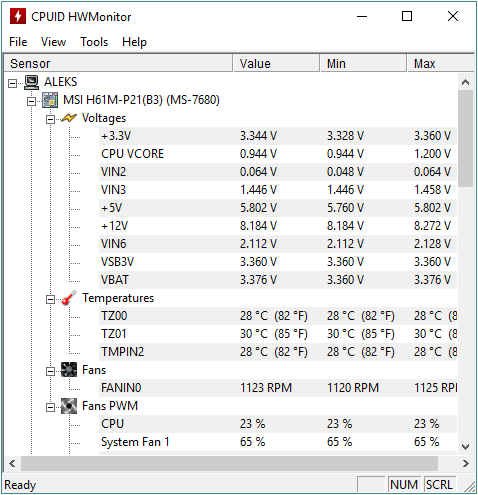Select the FANIN0 fan row

pyautogui.click(x=278, y=388)
